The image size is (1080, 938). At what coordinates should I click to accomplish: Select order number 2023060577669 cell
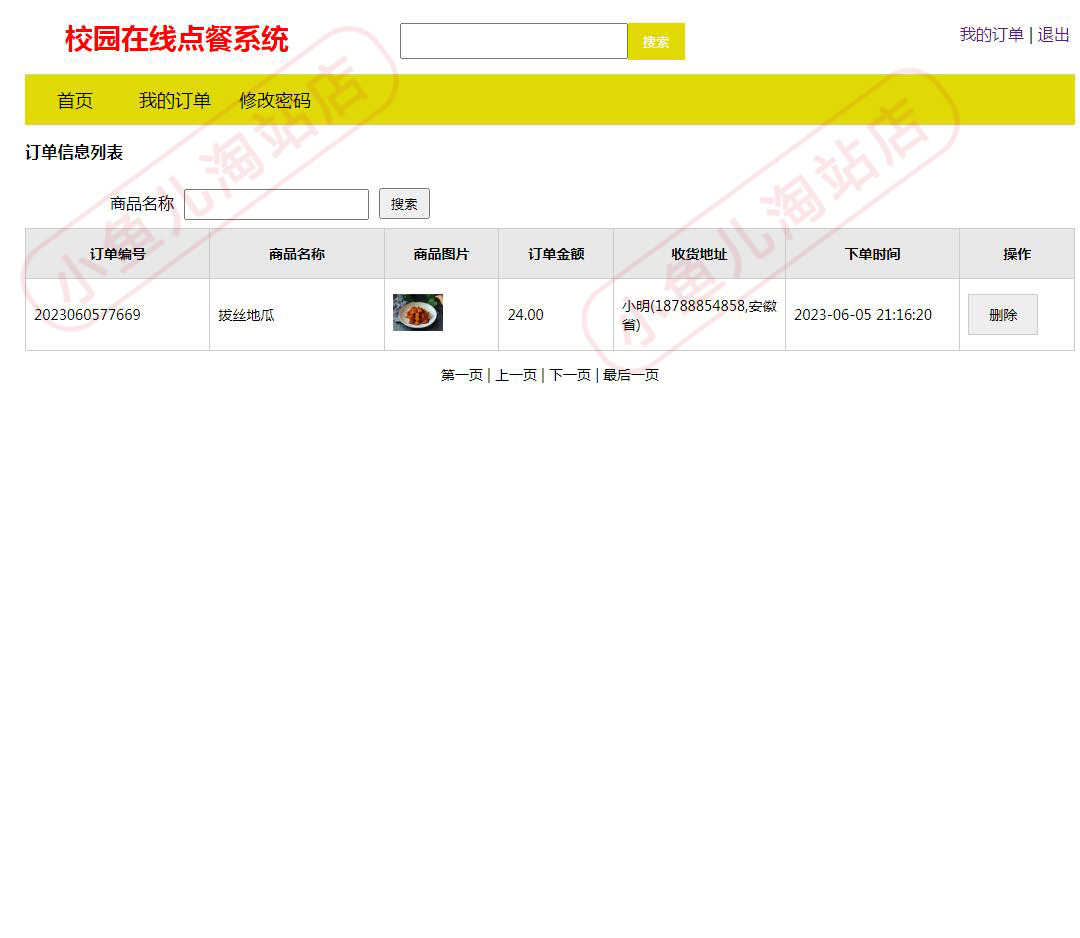118,315
